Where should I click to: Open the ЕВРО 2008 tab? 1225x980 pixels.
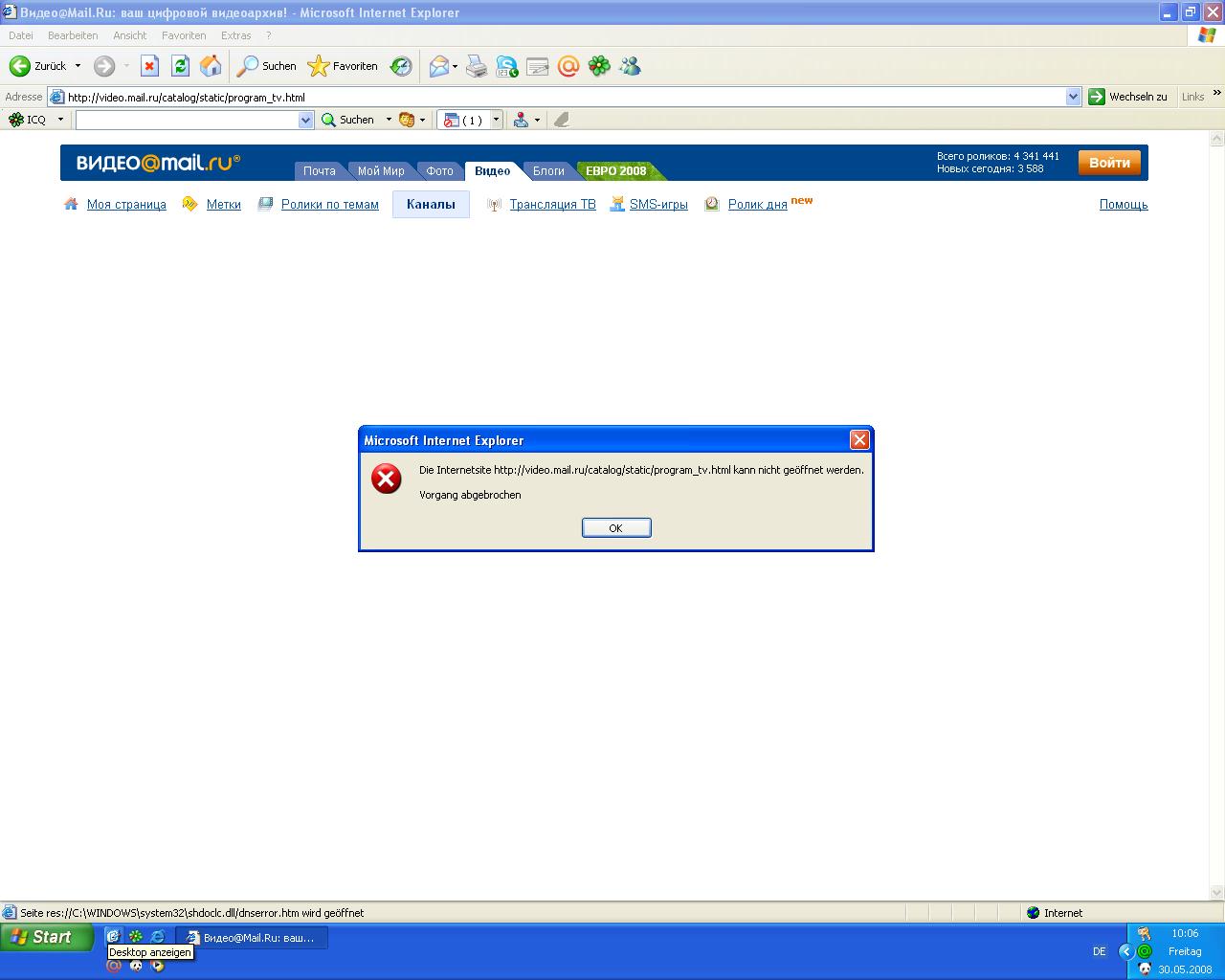tap(616, 171)
